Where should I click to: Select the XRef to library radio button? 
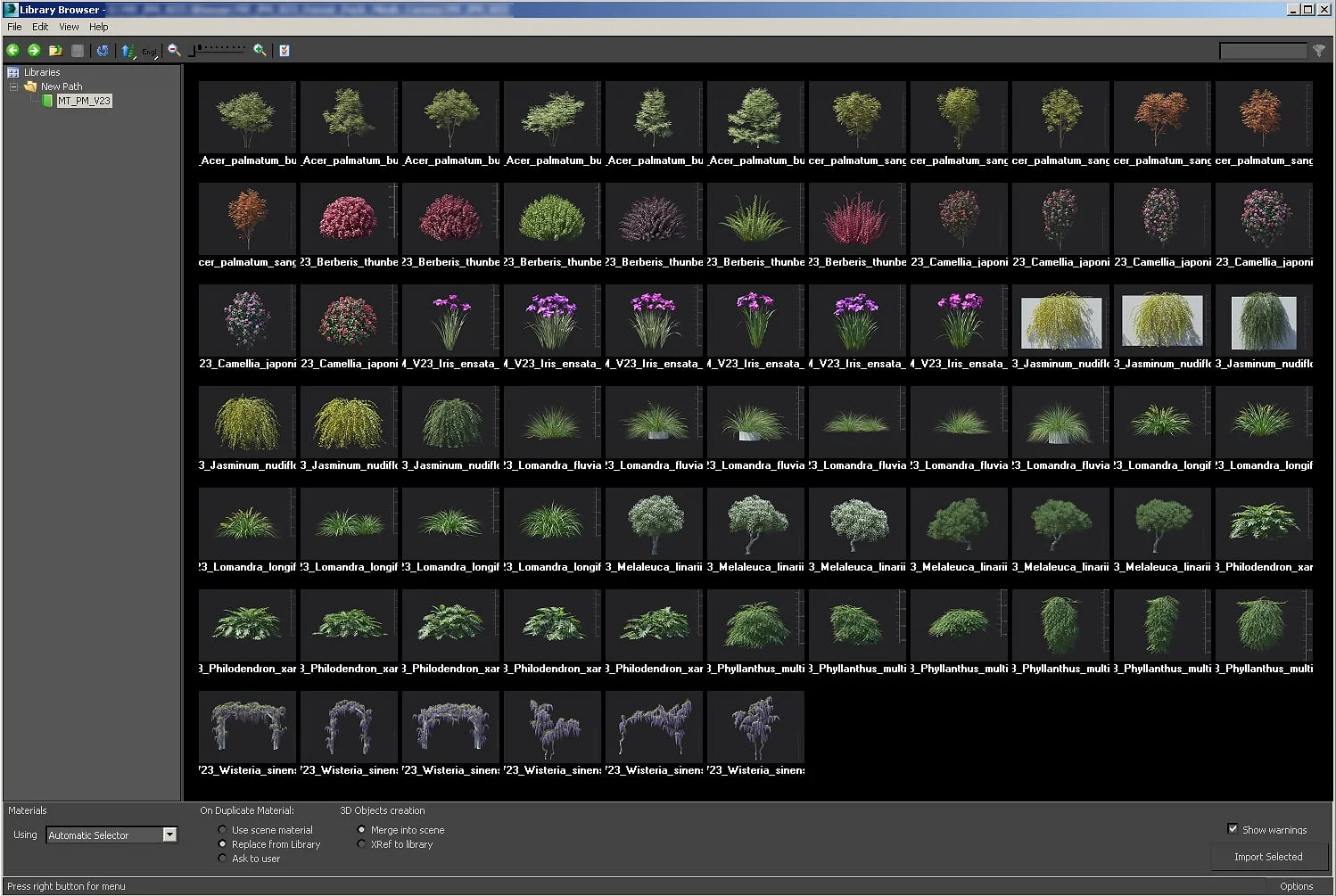pyautogui.click(x=362, y=844)
